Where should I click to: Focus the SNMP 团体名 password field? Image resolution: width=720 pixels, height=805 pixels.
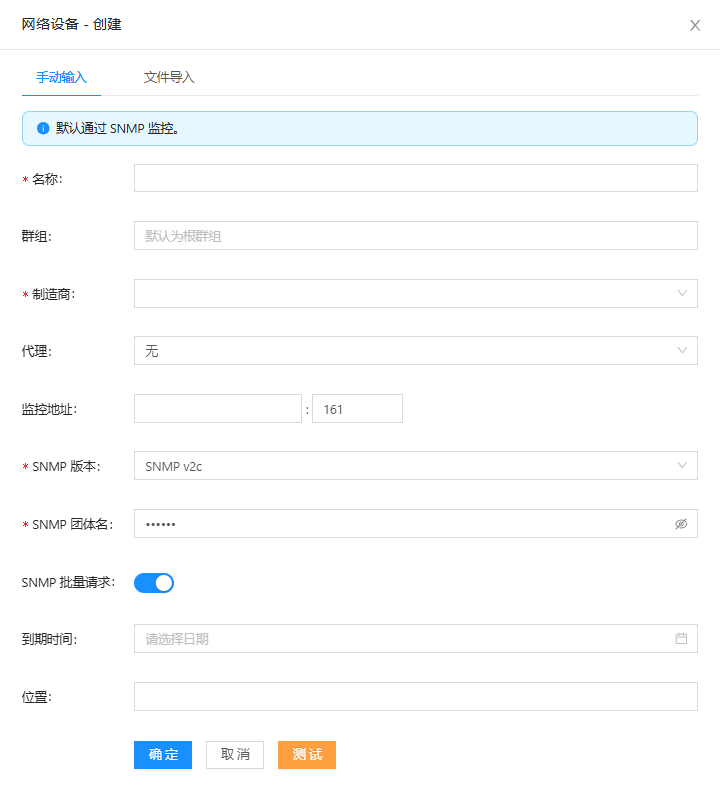(x=400, y=523)
